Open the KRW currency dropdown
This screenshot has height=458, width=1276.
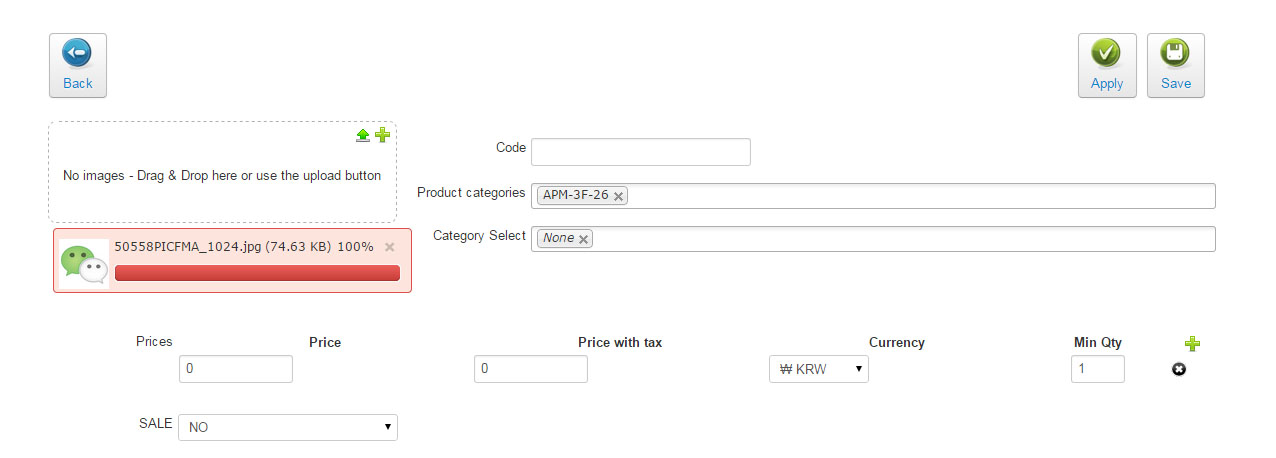point(819,369)
